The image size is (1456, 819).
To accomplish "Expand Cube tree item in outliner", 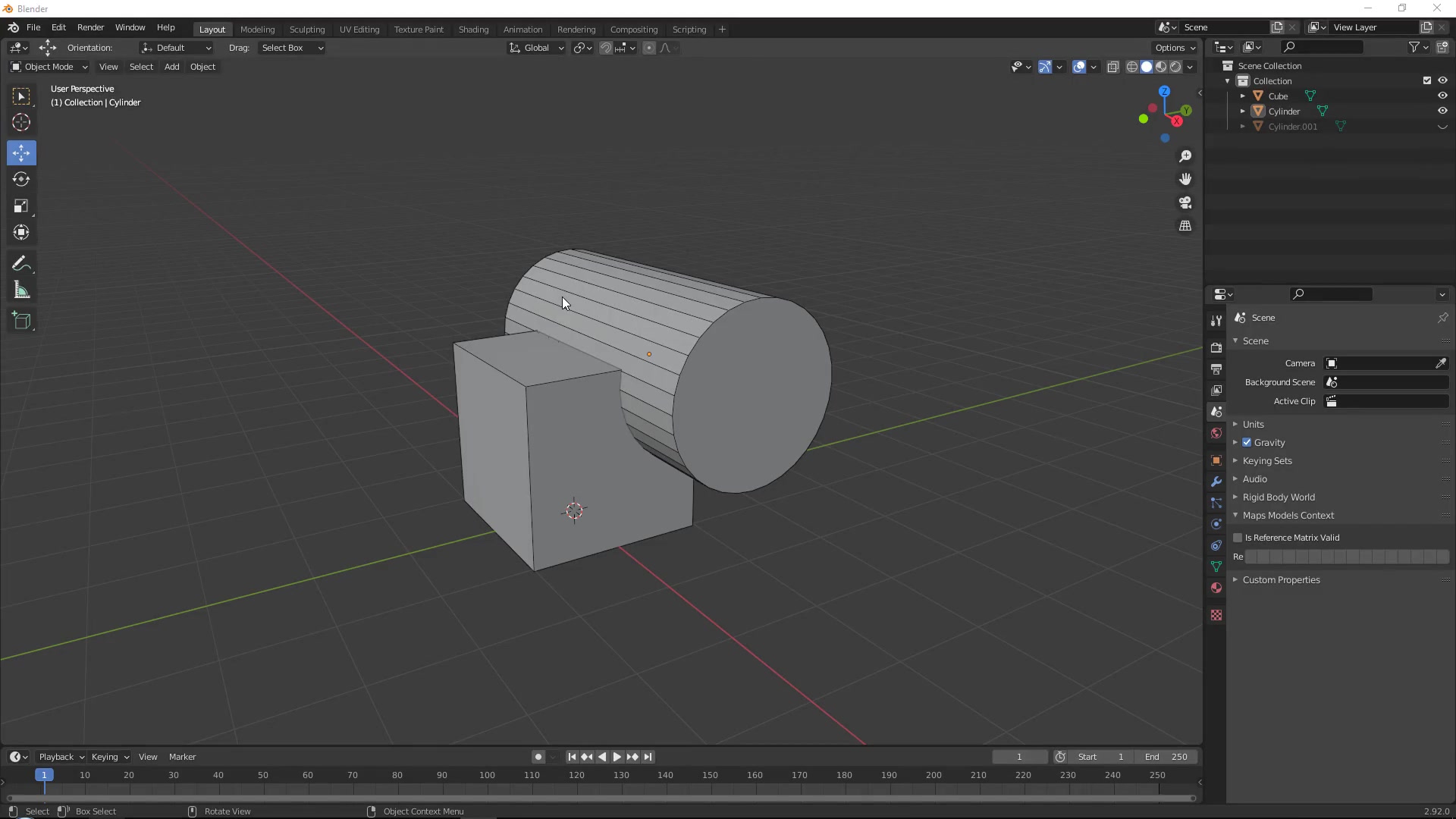I will [1243, 96].
